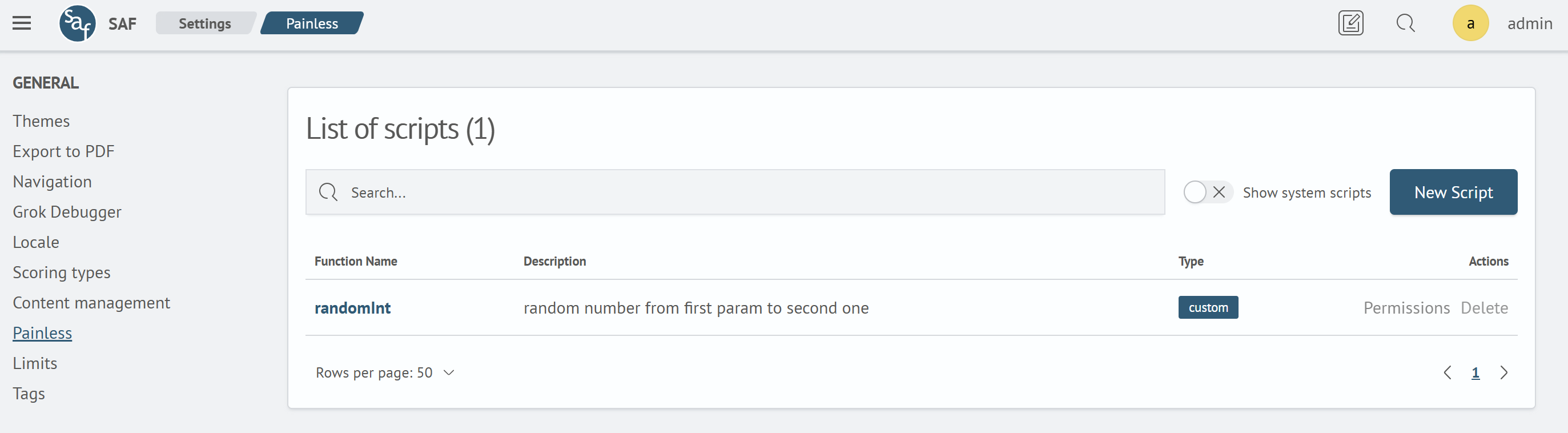Open Permissions for randomInt
The width and height of the screenshot is (1568, 433).
pos(1406,308)
